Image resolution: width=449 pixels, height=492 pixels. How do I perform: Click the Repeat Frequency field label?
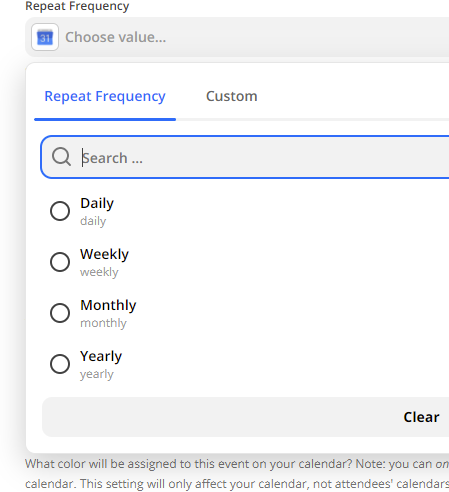point(77,6)
